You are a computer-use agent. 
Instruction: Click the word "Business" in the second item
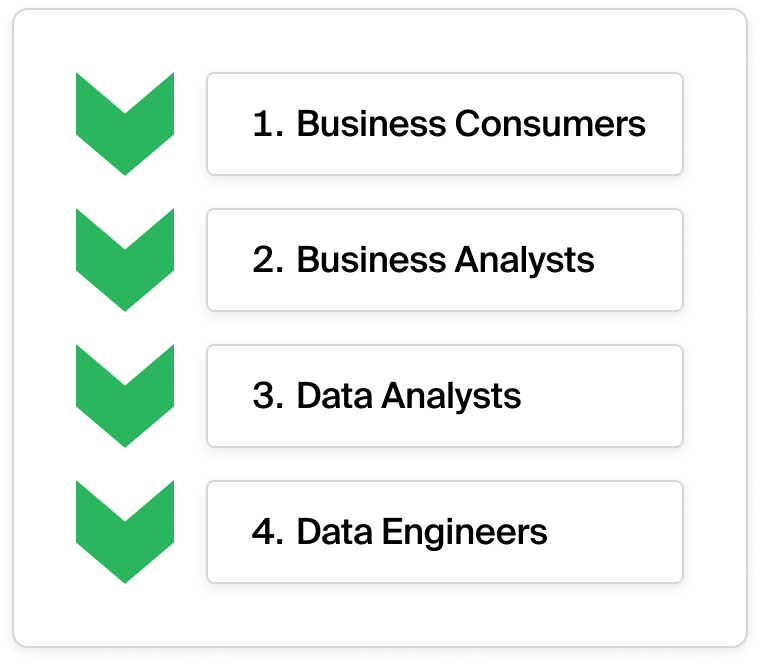point(371,260)
